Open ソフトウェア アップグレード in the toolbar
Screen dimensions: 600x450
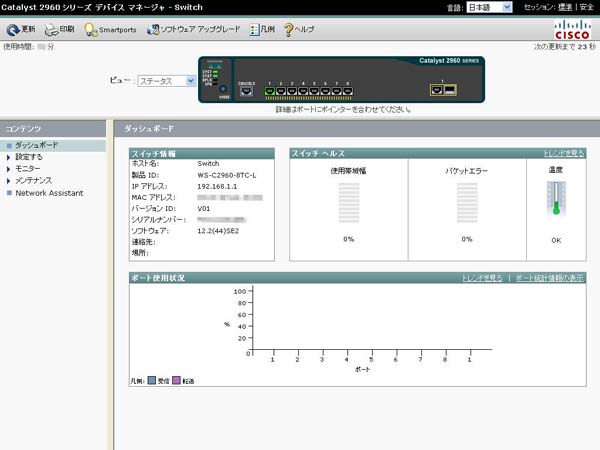(x=194, y=30)
